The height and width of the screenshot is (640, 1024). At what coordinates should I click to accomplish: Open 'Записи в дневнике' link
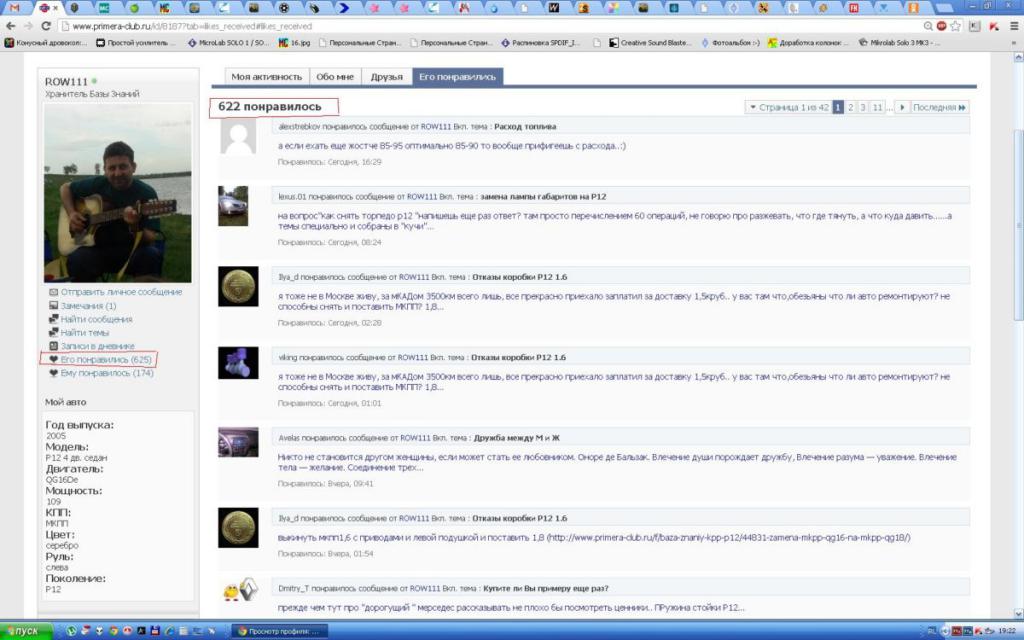point(97,346)
